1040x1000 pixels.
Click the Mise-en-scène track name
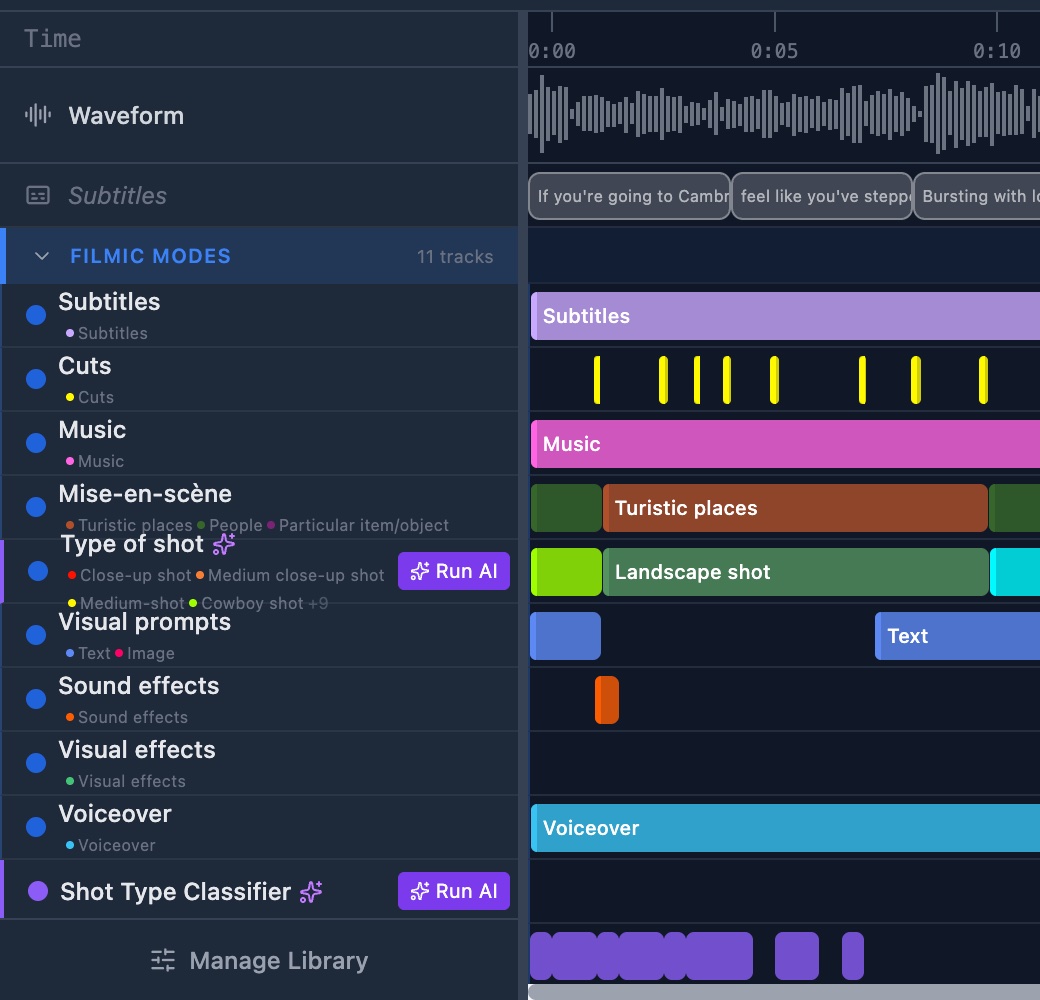pyautogui.click(x=145, y=493)
